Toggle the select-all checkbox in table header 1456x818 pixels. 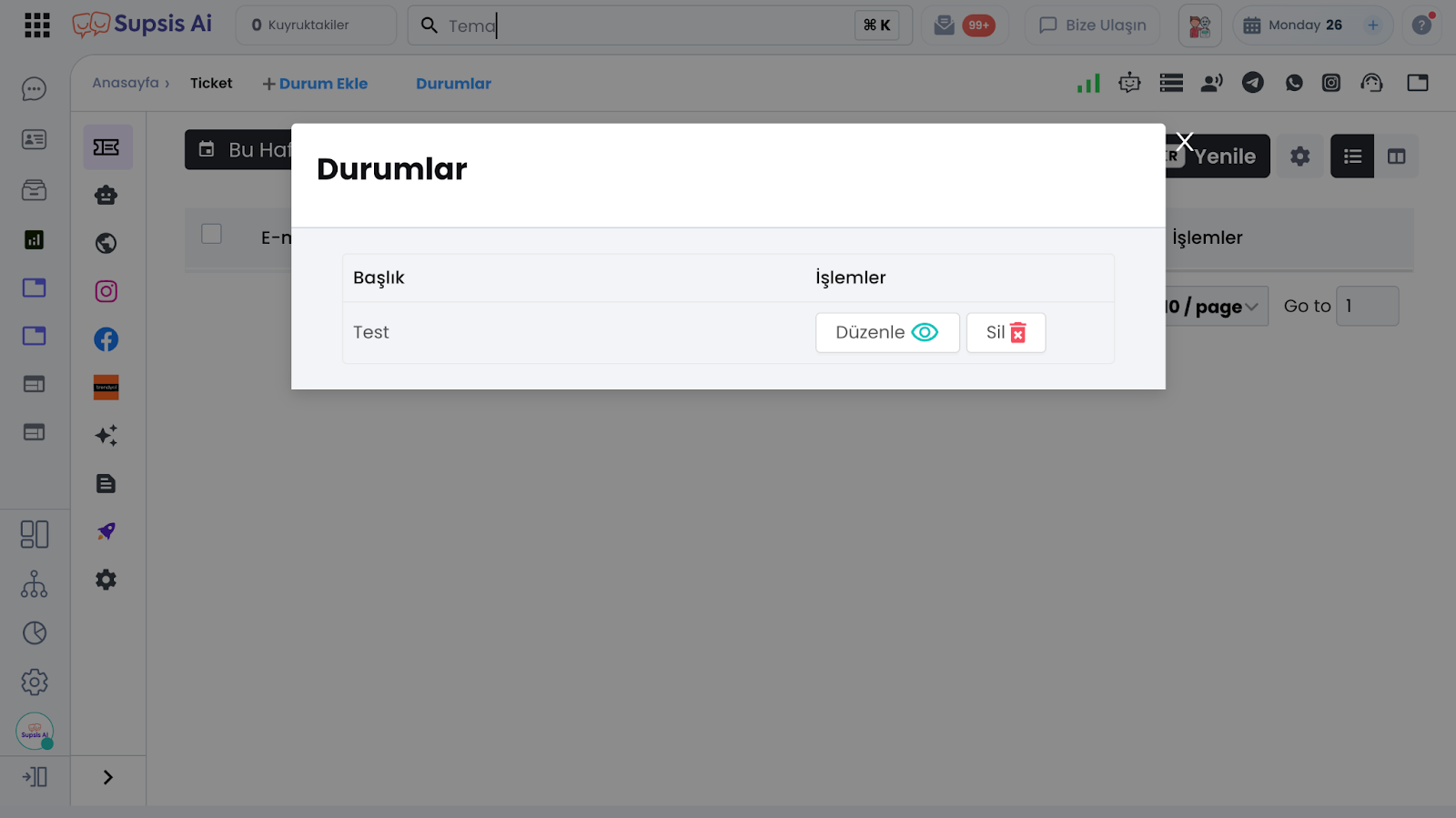(x=212, y=234)
